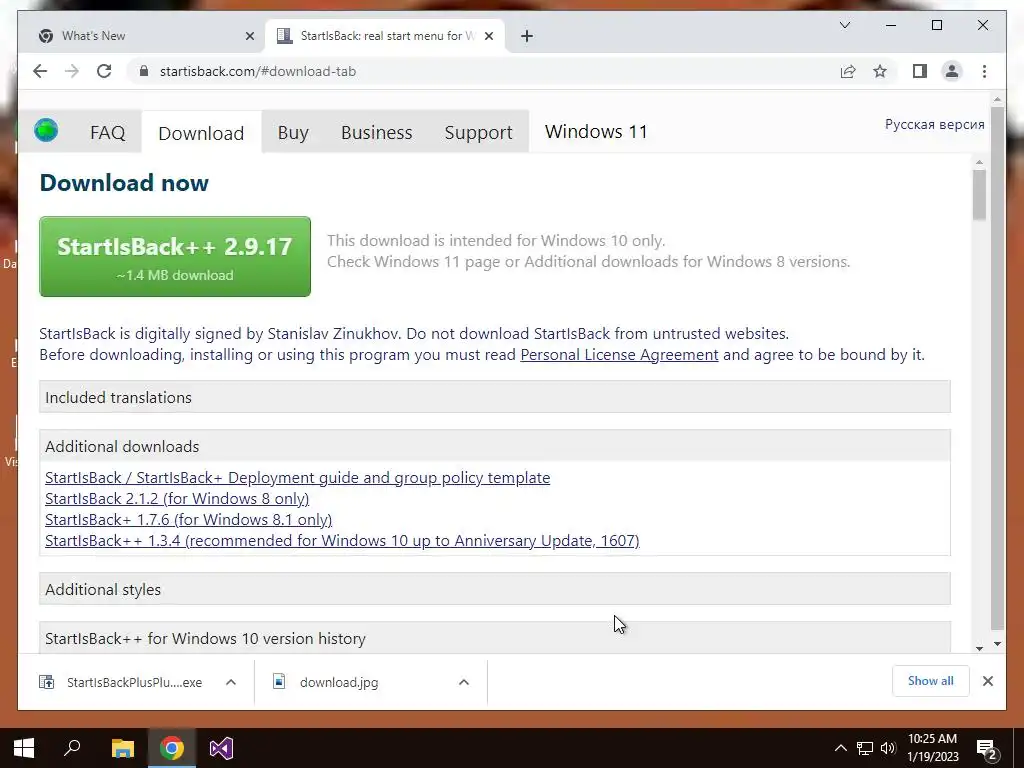Viewport: 1024px width, 768px height.
Task: Download StartIsBack 2.1.2 for Windows 8
Action: 176,498
